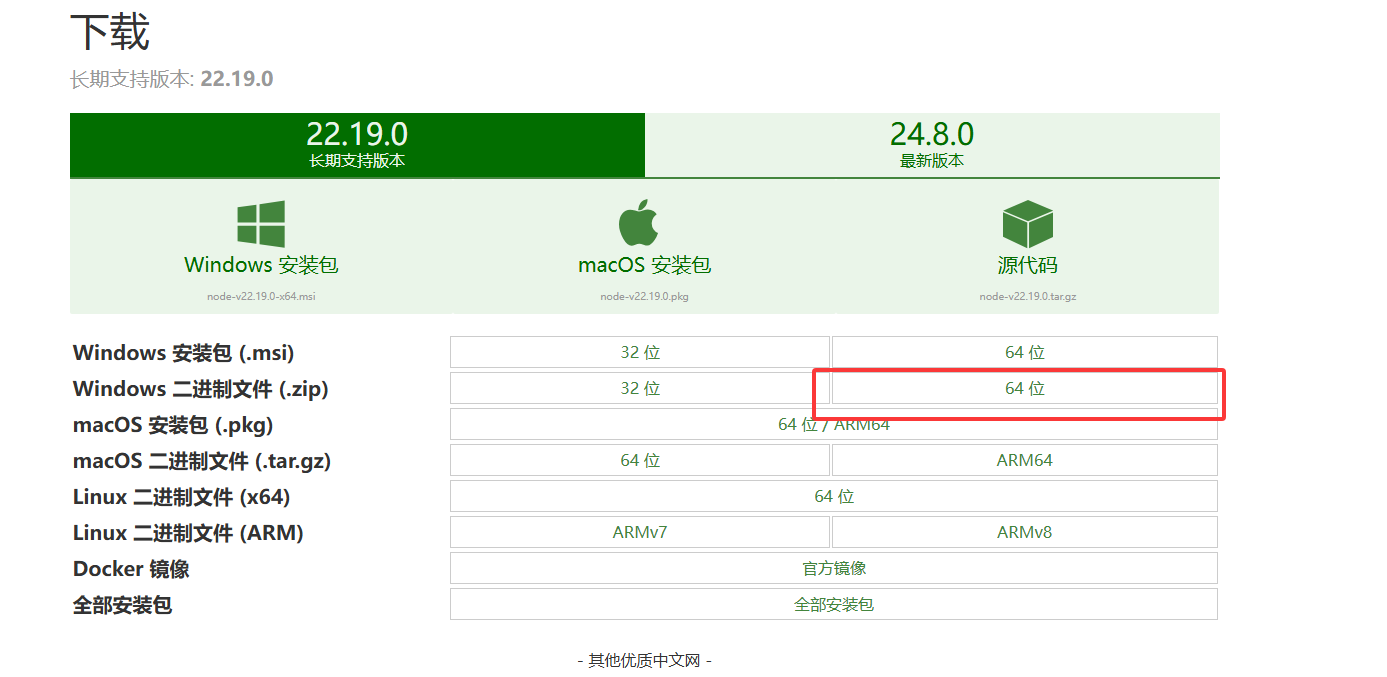
Task: Download Linux ARMv7 binary
Action: pyautogui.click(x=640, y=532)
